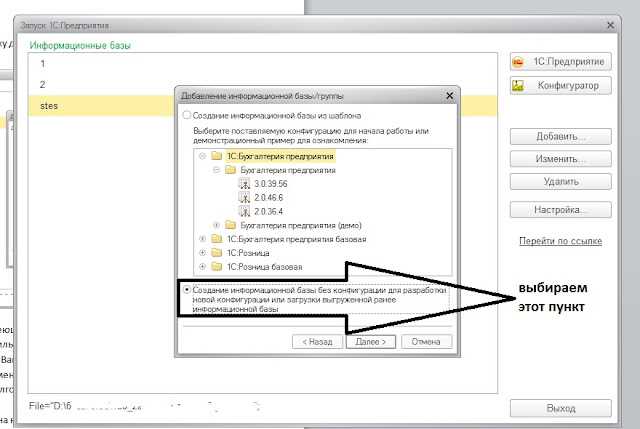The width and height of the screenshot is (640, 429).
Task: Expand the 1С:Розница tree node
Action: point(202,253)
